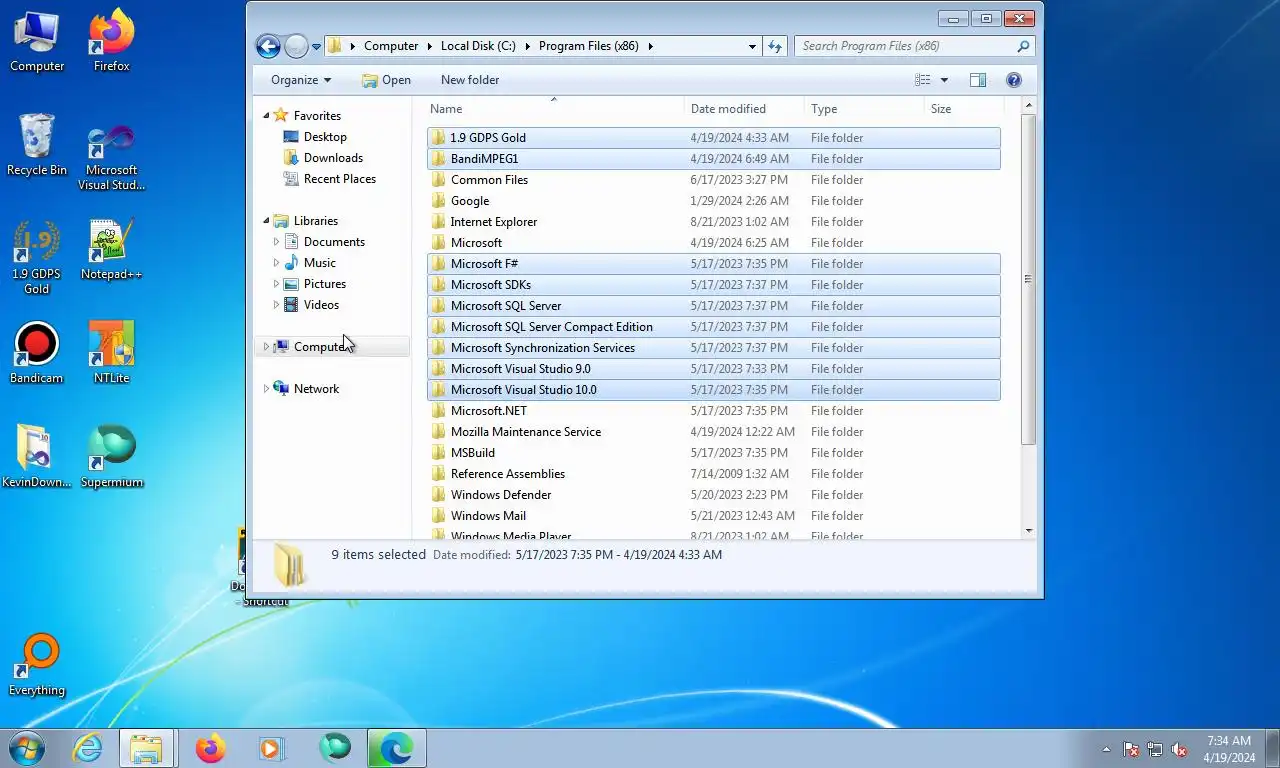Select the Microsoft F# folder

pos(713,264)
